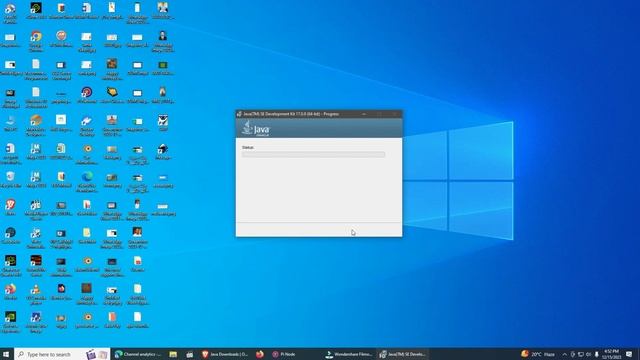Select the This PC desktop icon
Image resolution: width=640 pixels, height=360 pixels.
(x=10, y=124)
